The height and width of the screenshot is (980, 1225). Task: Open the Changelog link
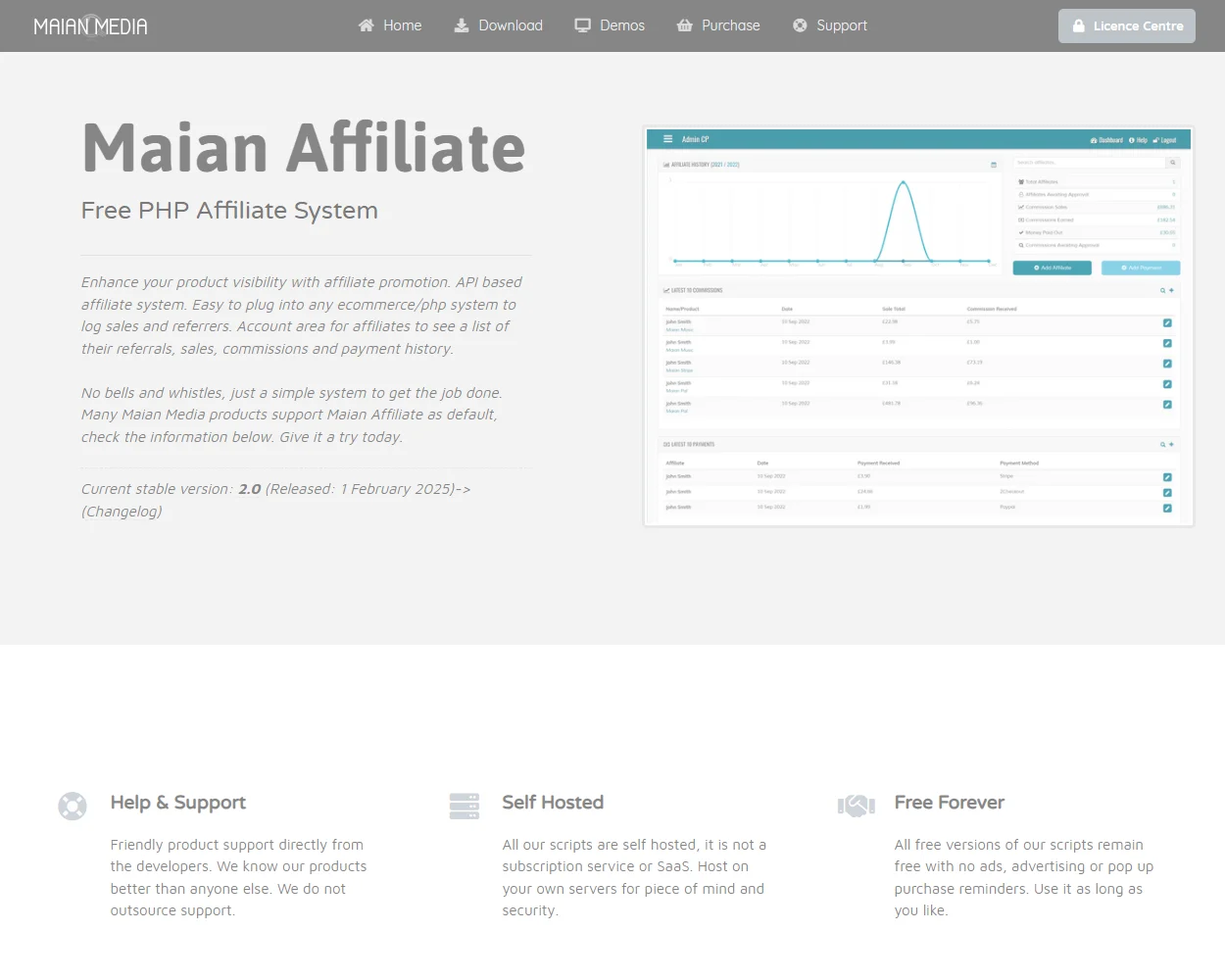pyautogui.click(x=122, y=512)
